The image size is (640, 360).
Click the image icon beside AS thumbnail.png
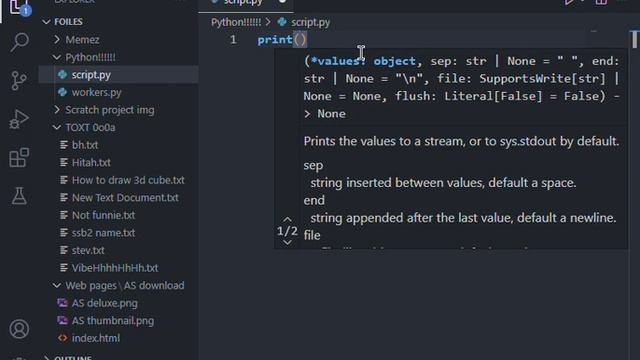[x=62, y=320]
